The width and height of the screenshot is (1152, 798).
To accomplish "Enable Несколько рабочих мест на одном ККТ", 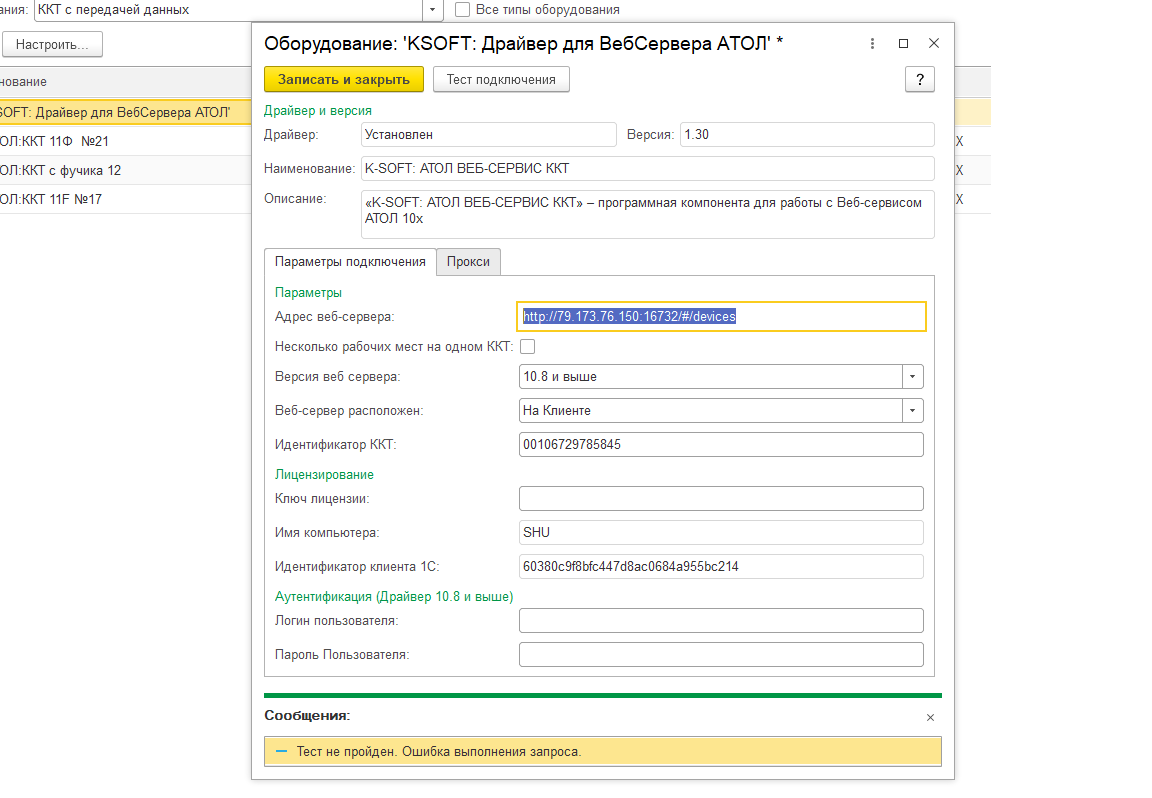I will click(x=528, y=346).
